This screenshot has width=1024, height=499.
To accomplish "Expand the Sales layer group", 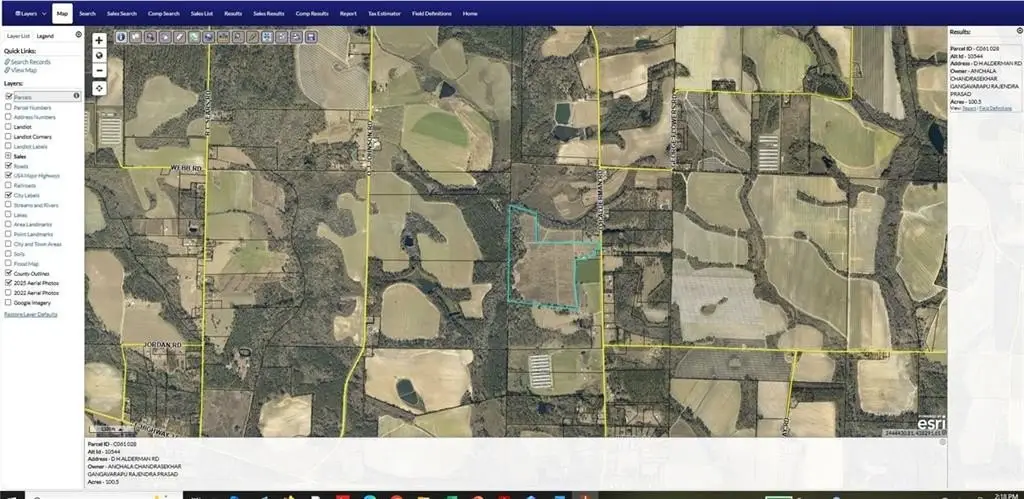I will (x=9, y=156).
